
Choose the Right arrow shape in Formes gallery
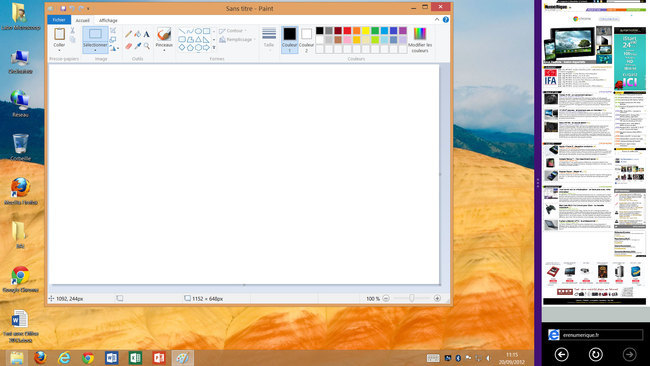point(206,48)
